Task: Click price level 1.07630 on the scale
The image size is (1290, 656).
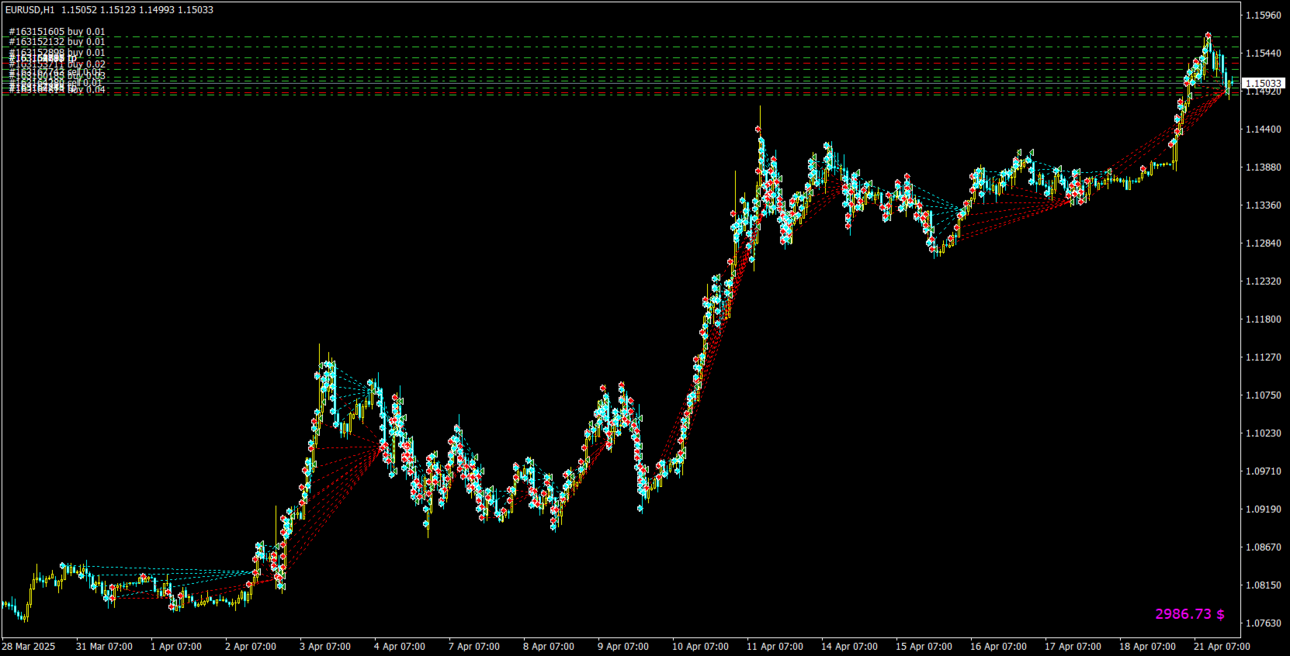Action: pyautogui.click(x=1264, y=623)
